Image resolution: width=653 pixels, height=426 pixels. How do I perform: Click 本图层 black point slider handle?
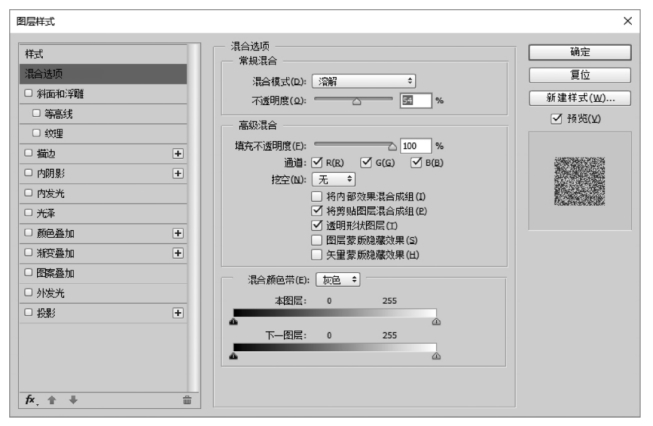pos(234,321)
